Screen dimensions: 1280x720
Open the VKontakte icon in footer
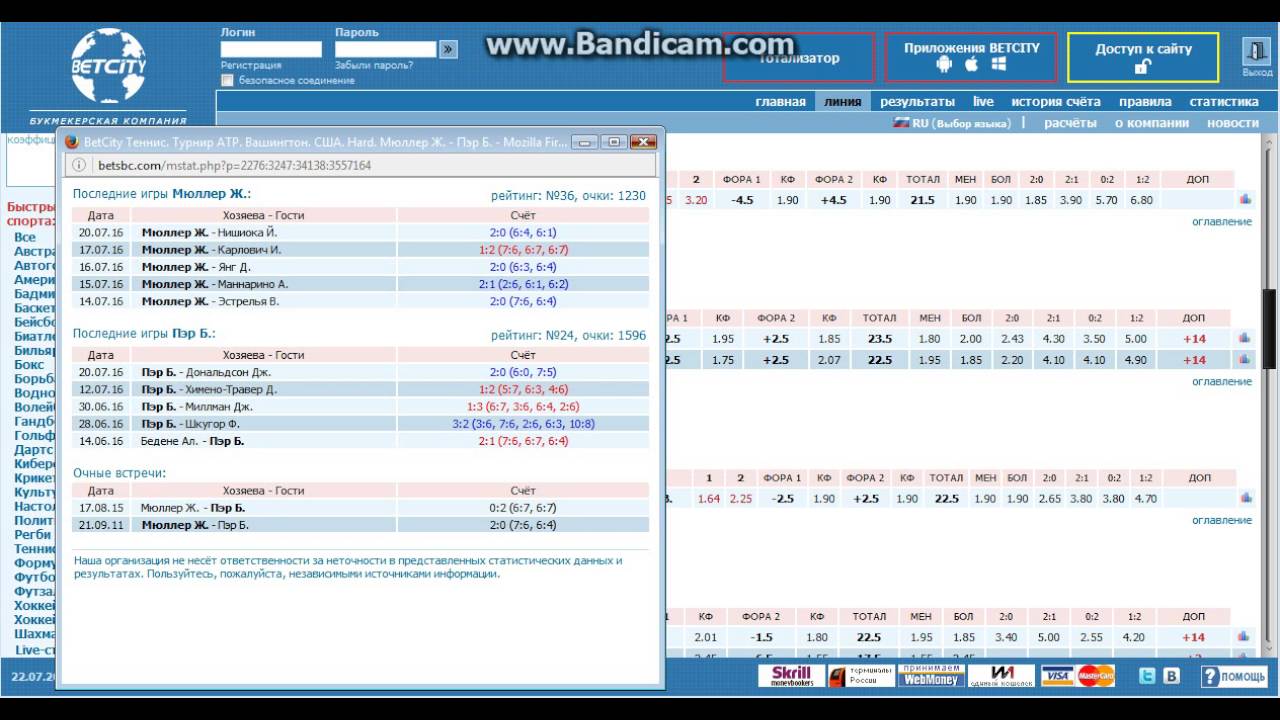click(1171, 676)
